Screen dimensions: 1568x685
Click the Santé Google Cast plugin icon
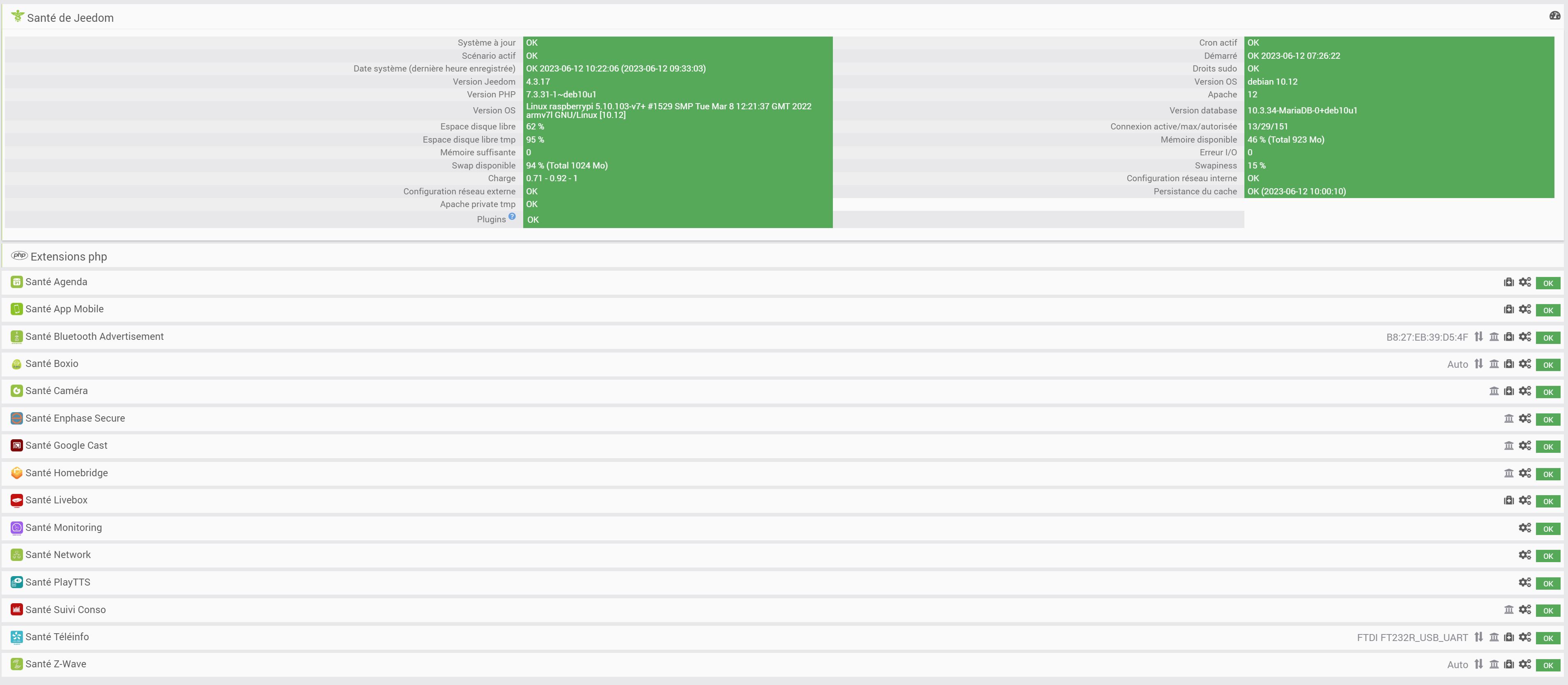pos(16,445)
